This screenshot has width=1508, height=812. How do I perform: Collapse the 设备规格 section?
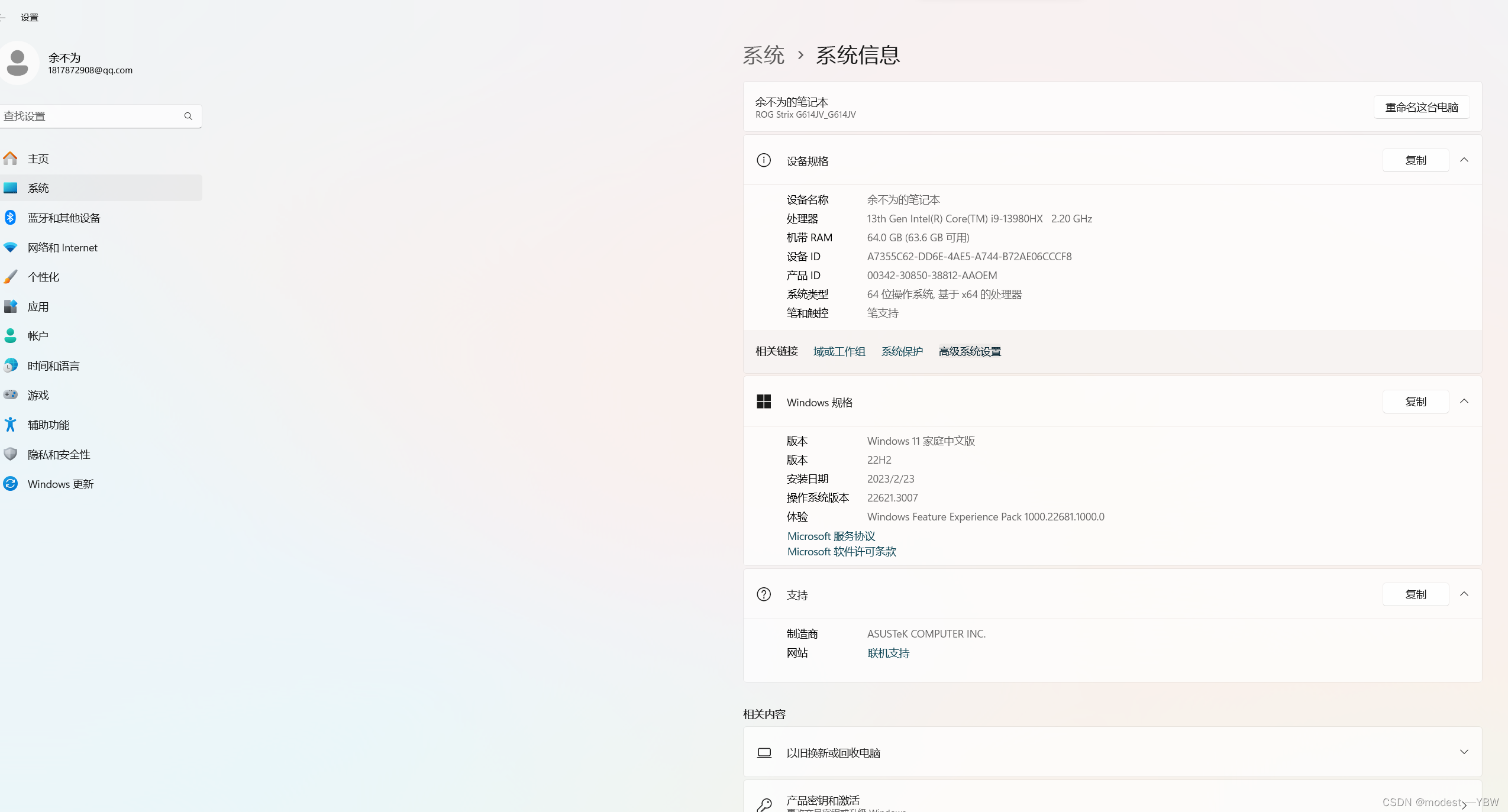point(1464,160)
